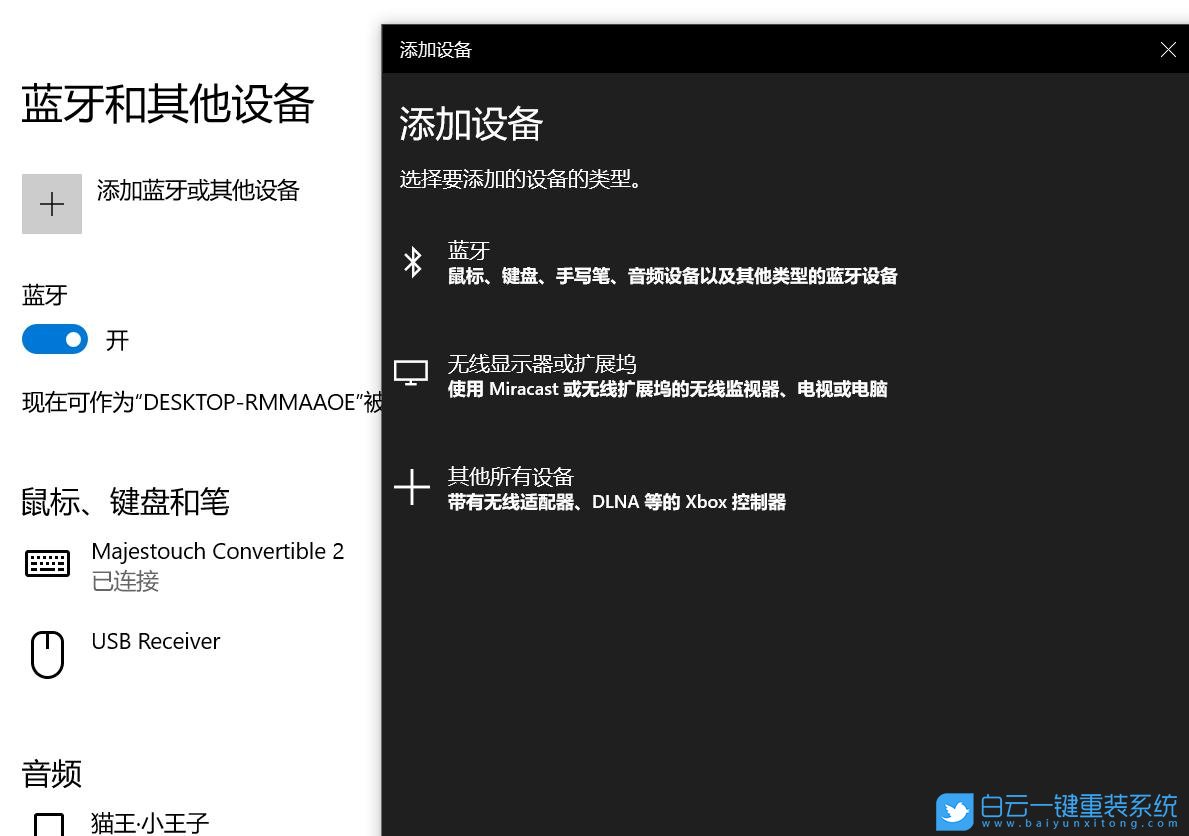
Task: Close the 添加设备 dialog
Action: [x=1168, y=49]
